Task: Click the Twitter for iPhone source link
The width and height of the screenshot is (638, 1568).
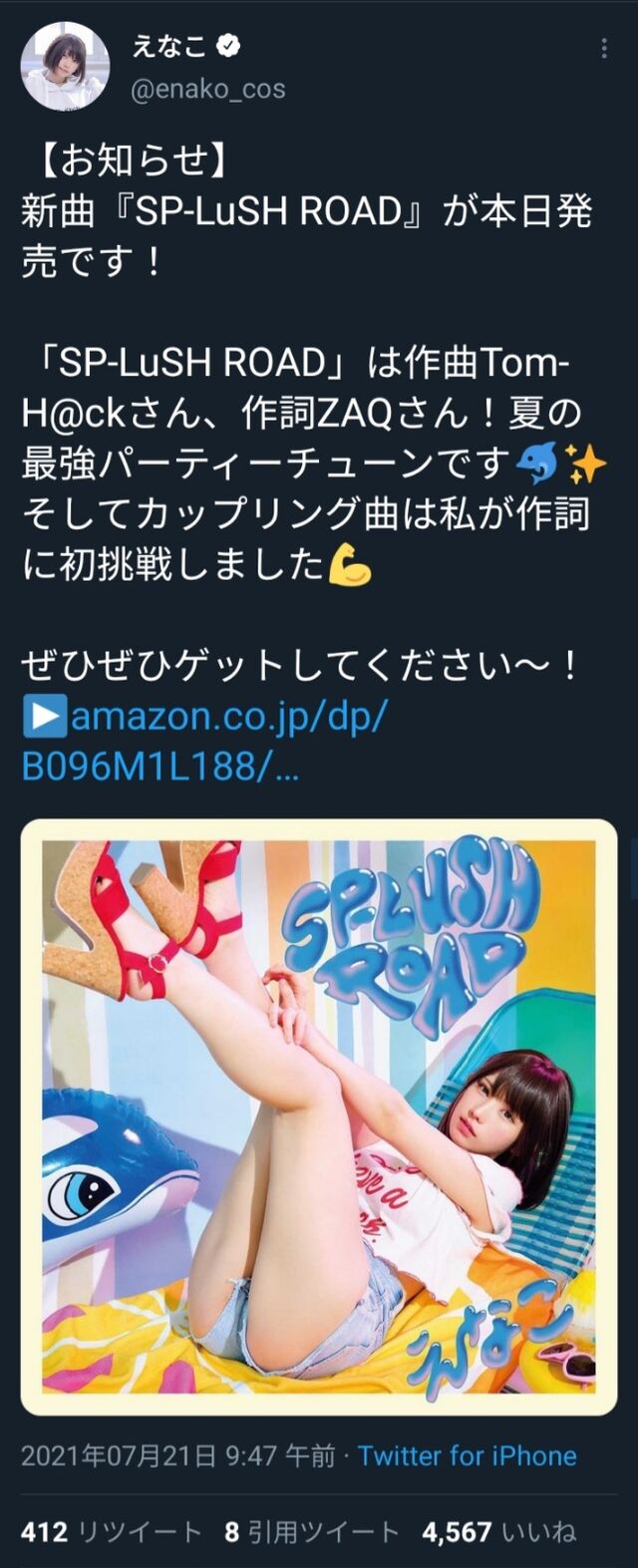Action: click(468, 1455)
